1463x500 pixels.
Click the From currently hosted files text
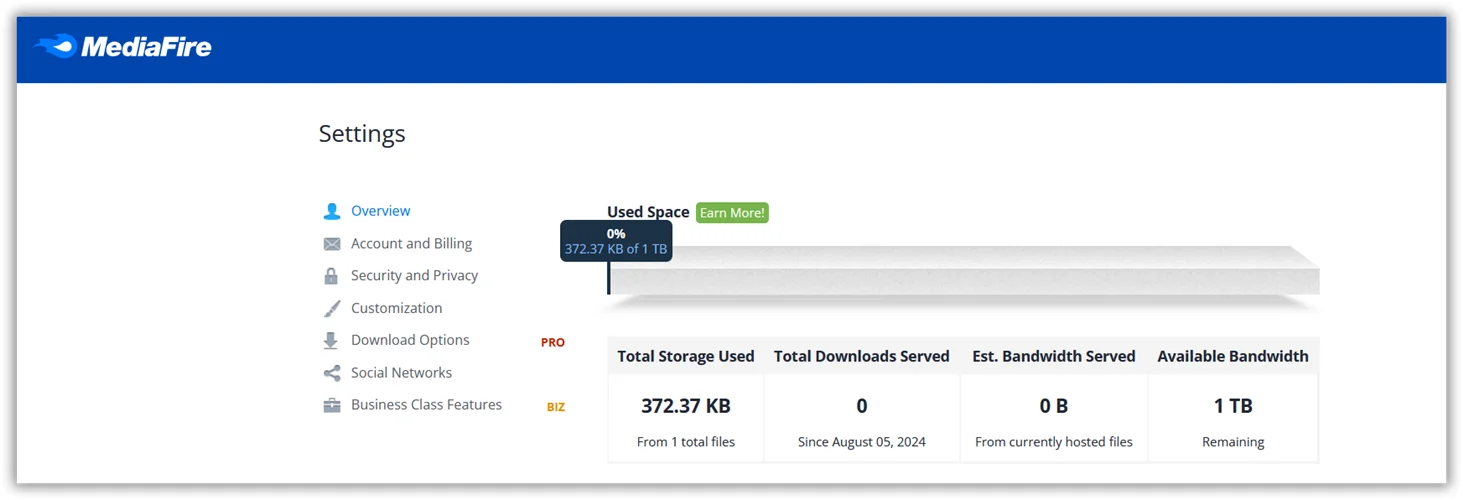pyautogui.click(x=1054, y=442)
